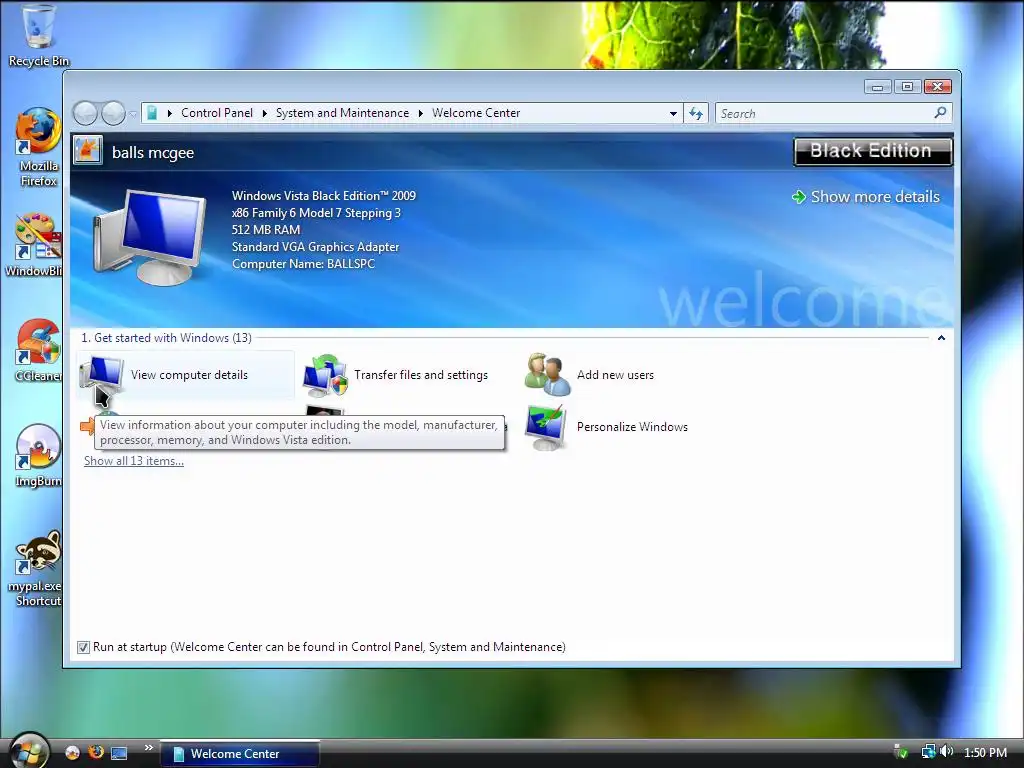Click the volume speaker tray icon
Image resolution: width=1024 pixels, height=768 pixels.
[x=947, y=752]
